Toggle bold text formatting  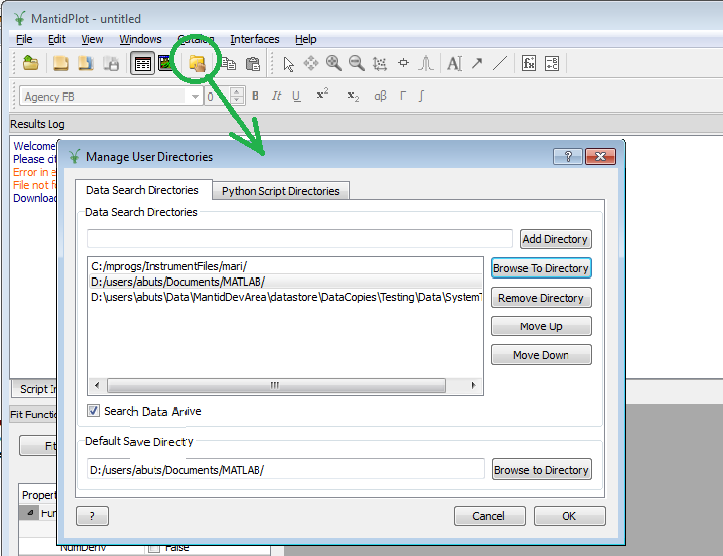[x=255, y=96]
